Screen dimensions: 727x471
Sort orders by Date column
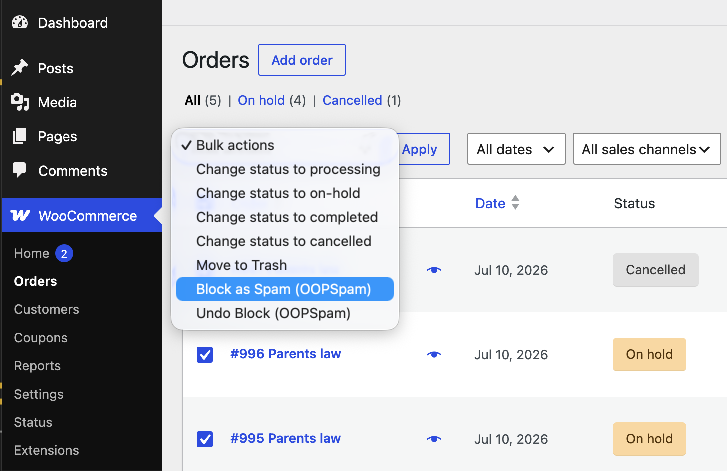490,203
